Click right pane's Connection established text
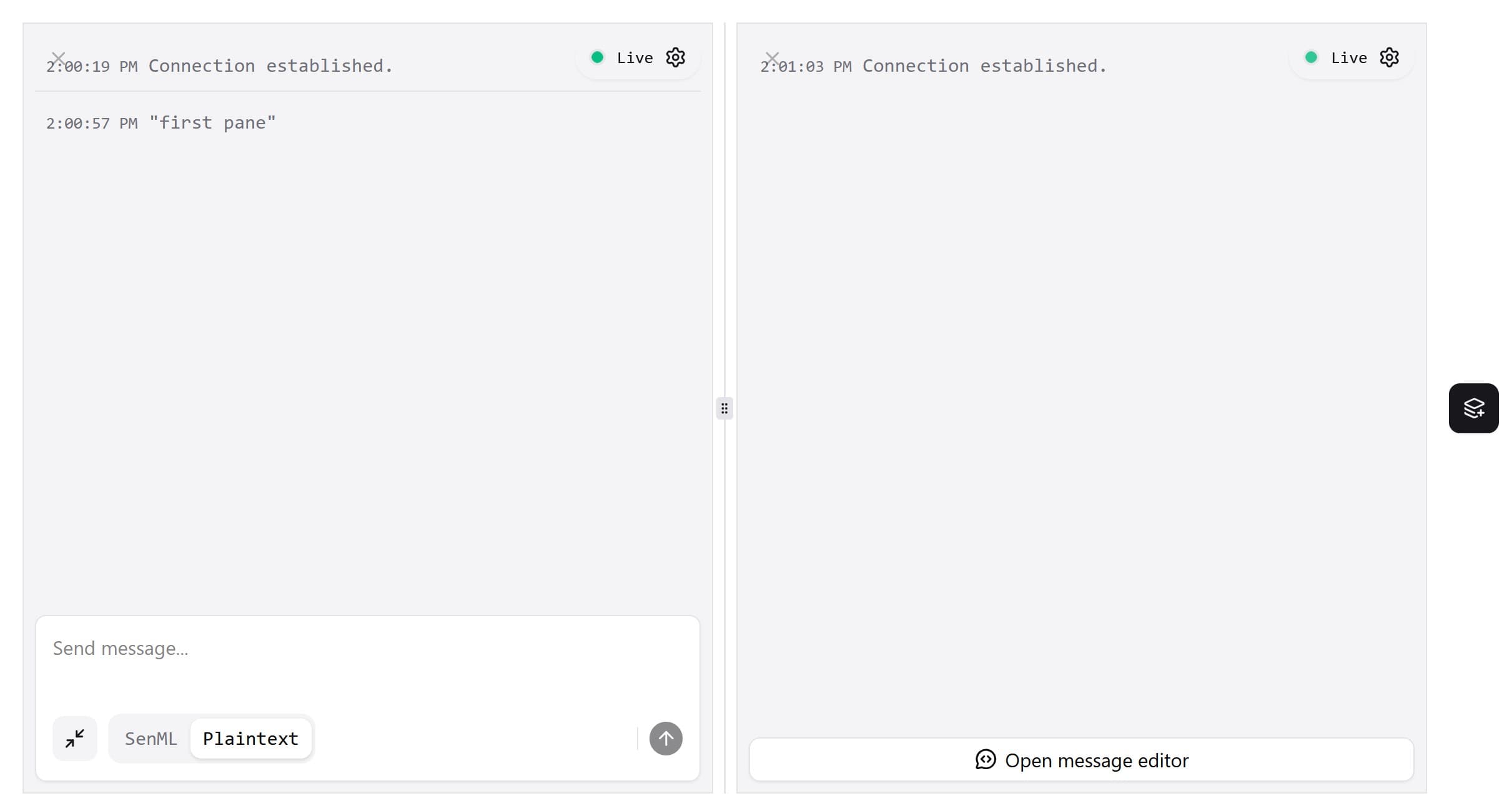Image resolution: width=1512 pixels, height=811 pixels. [x=984, y=66]
